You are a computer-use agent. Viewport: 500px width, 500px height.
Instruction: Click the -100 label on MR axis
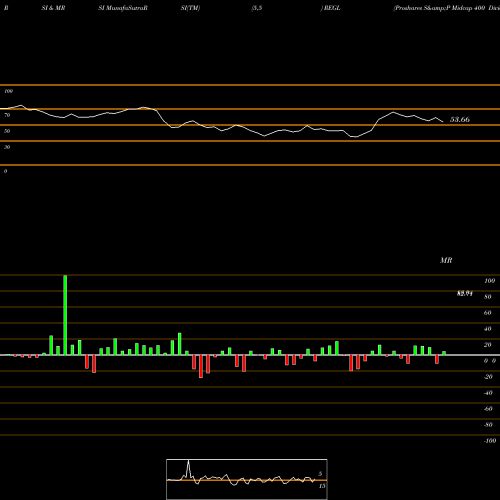(490, 441)
